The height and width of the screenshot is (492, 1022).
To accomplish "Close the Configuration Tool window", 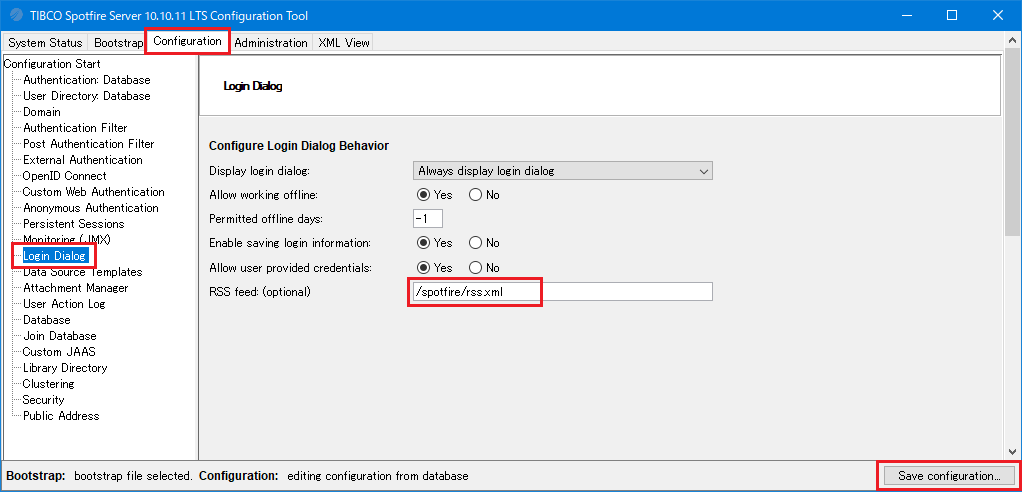I will (x=998, y=16).
